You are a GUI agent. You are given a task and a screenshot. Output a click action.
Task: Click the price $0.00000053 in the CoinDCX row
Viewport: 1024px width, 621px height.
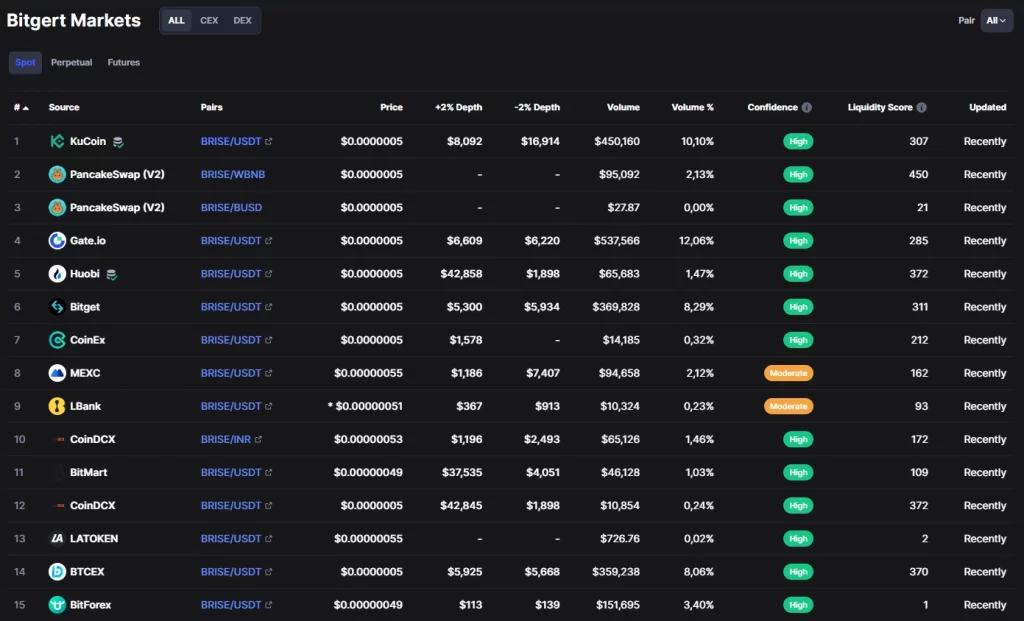click(x=368, y=439)
